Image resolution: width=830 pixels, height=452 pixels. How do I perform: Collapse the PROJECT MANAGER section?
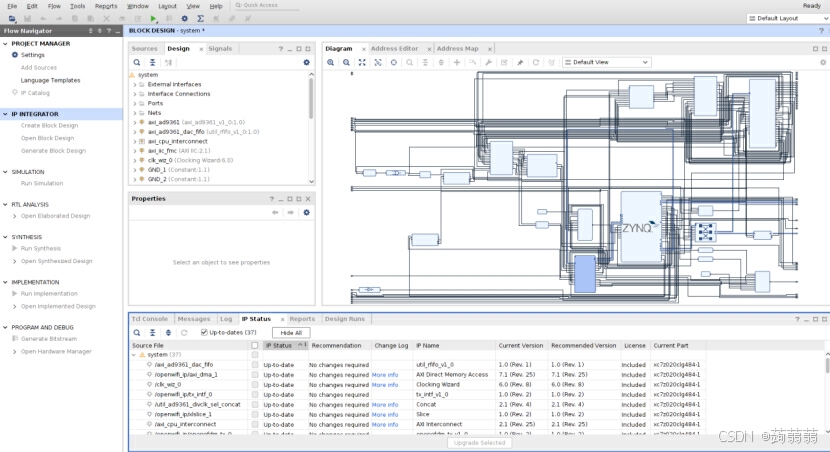pyautogui.click(x=5, y=44)
